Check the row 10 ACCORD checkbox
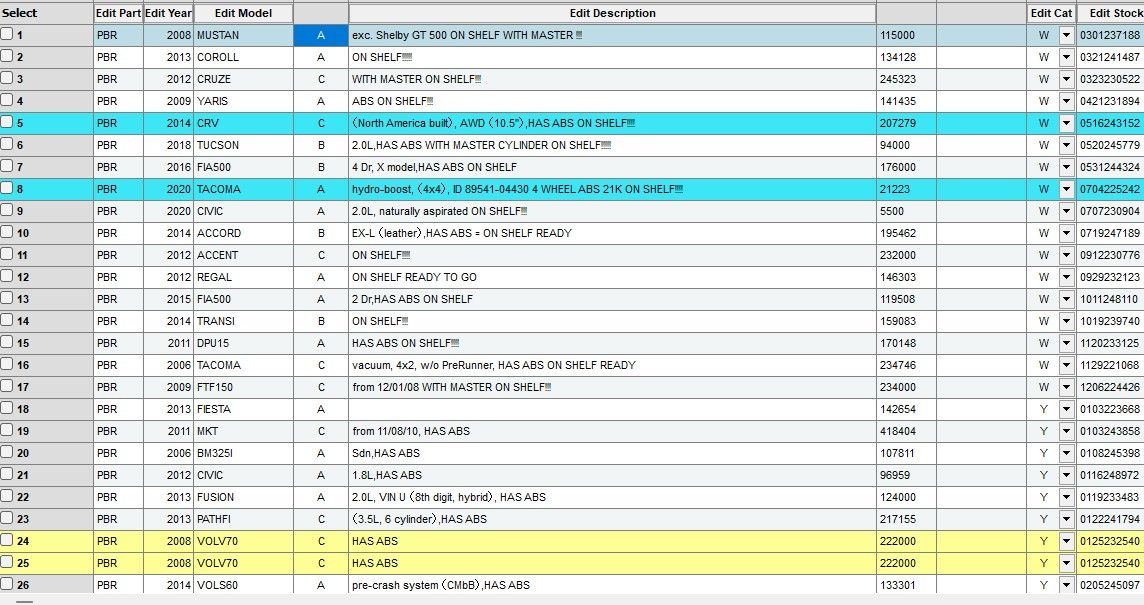1144x605 pixels. pos(7,232)
